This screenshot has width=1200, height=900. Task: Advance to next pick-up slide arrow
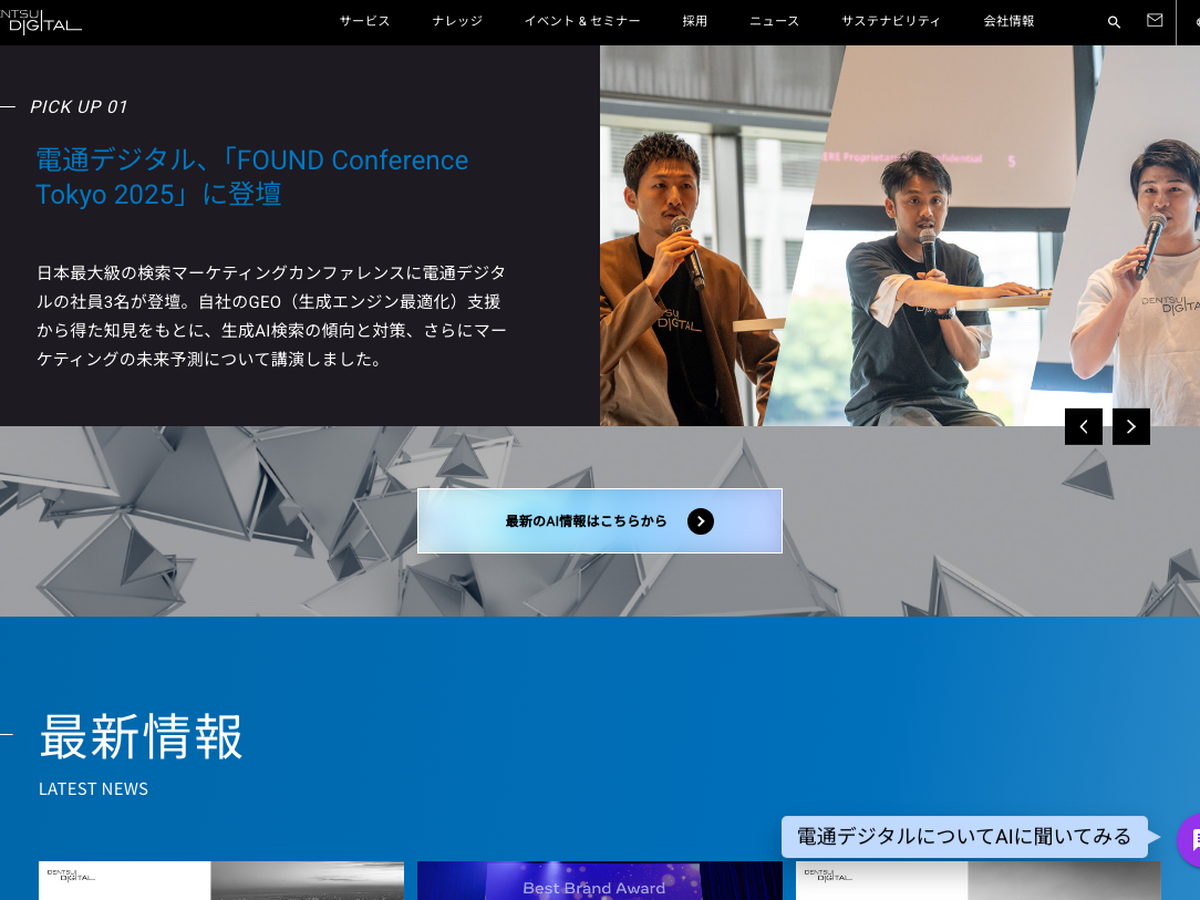point(1131,427)
